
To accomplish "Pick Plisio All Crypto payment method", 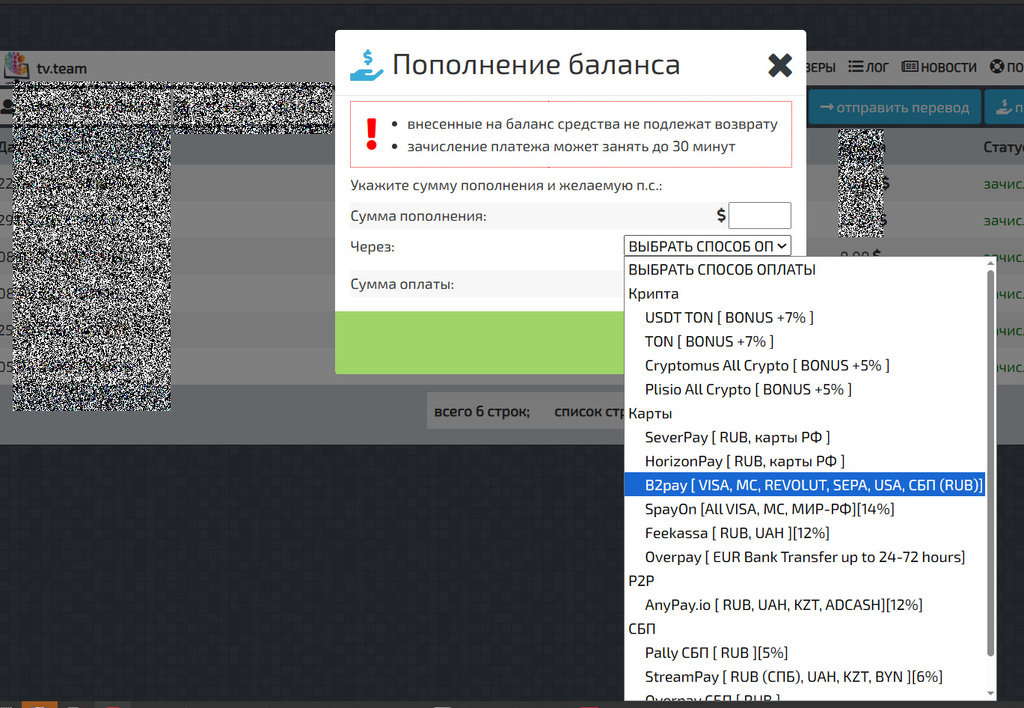I will (748, 389).
